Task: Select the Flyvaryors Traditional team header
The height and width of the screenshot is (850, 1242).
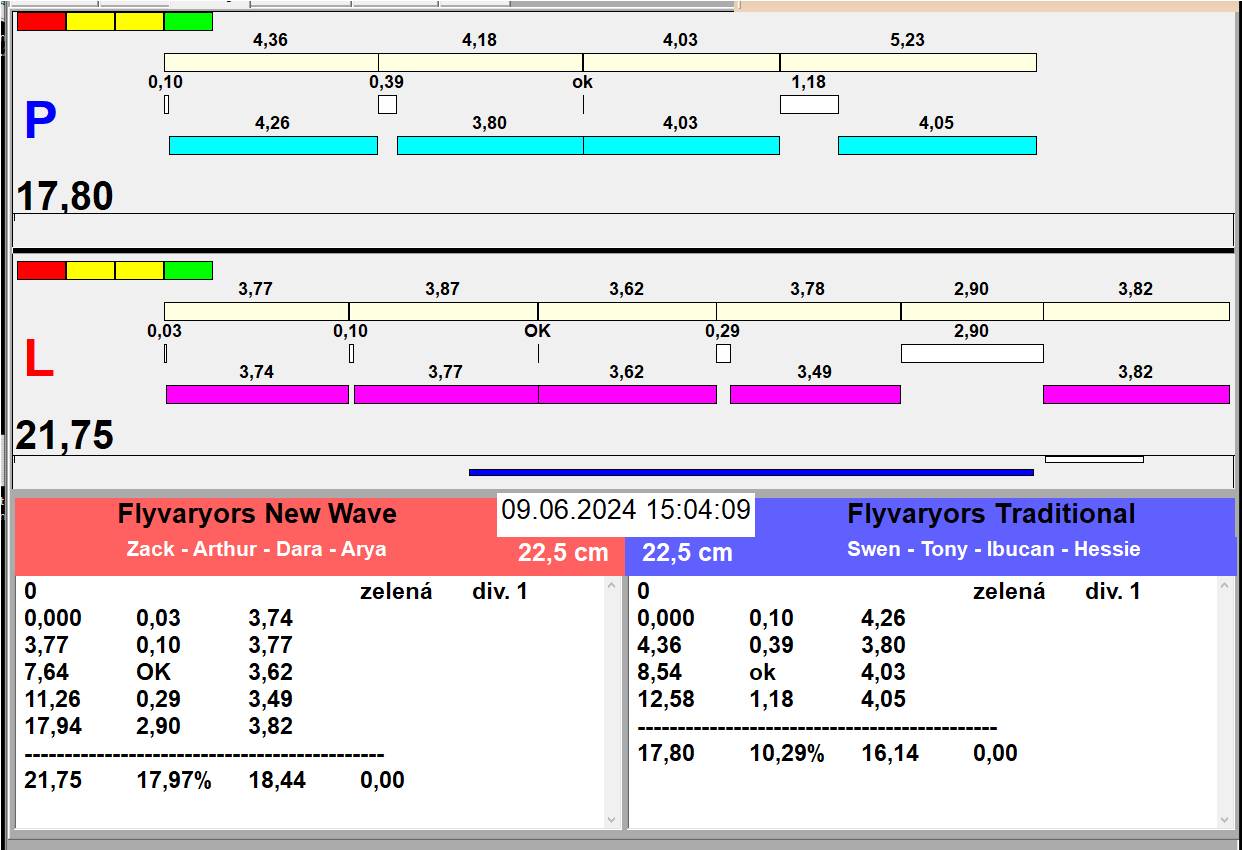Action: click(990, 514)
